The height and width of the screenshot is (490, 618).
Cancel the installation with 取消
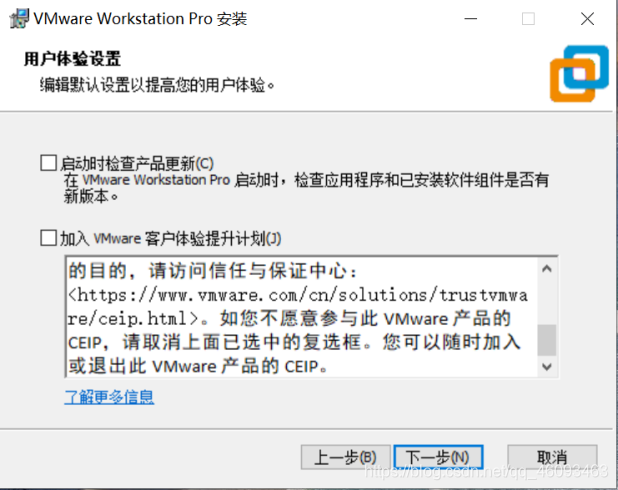[x=552, y=457]
